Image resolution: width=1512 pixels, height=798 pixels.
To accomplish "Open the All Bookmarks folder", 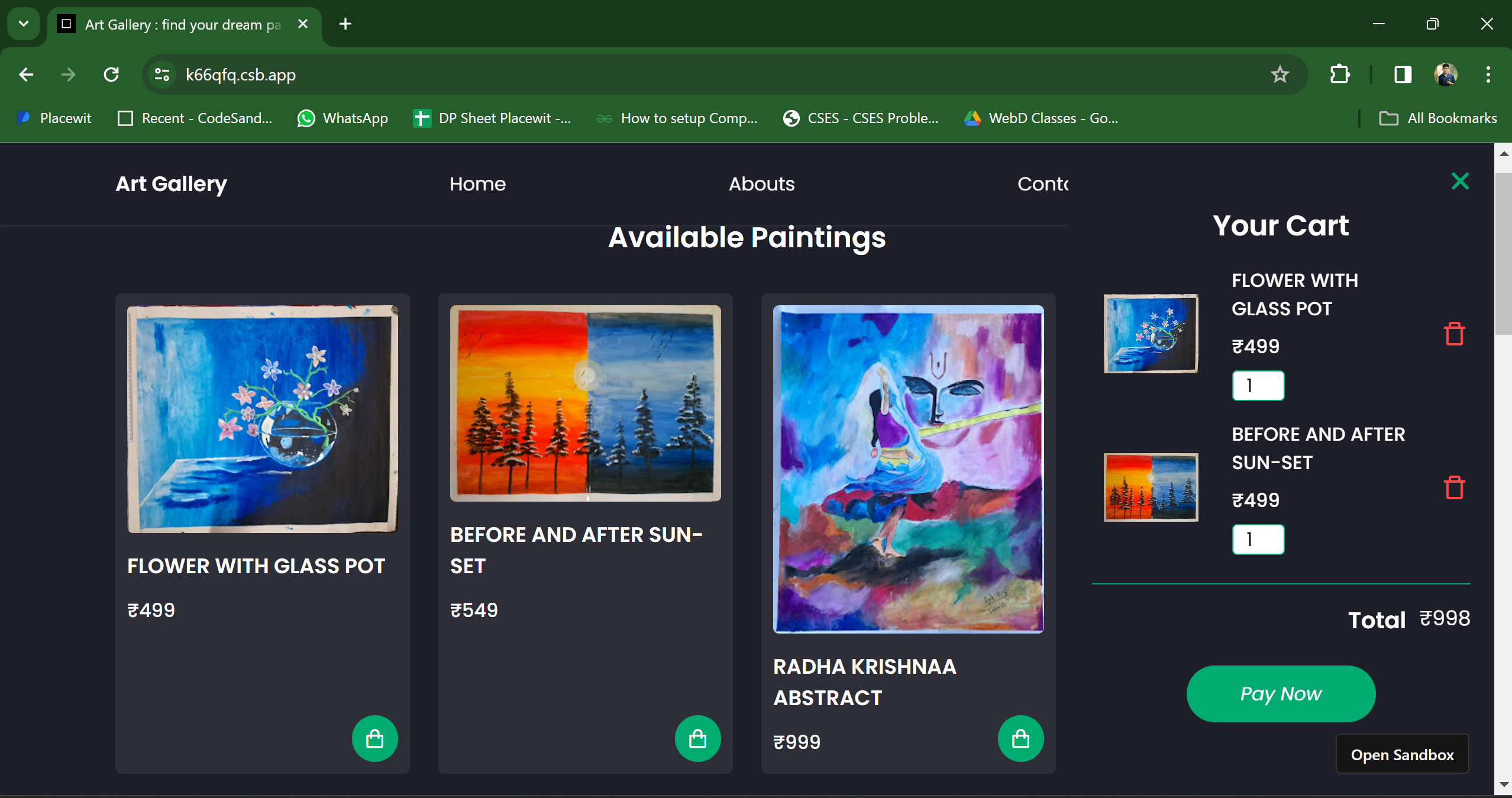I will pyautogui.click(x=1438, y=118).
